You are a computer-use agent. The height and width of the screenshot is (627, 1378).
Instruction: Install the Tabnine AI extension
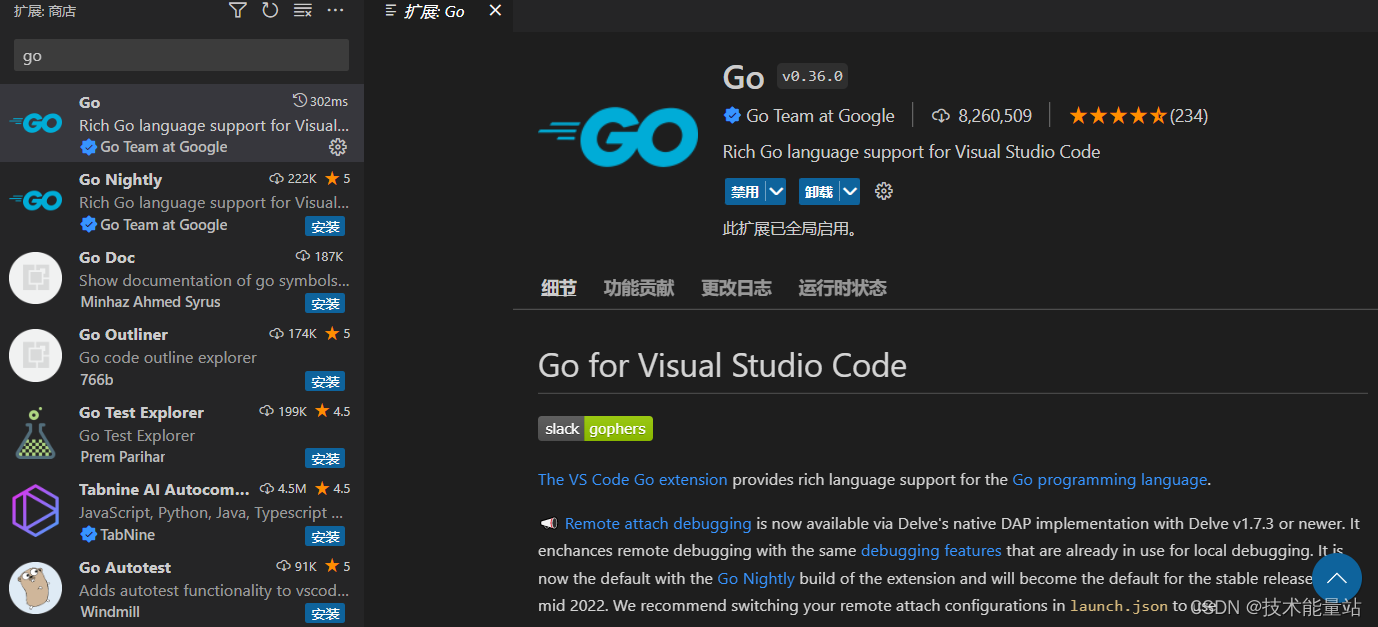pyautogui.click(x=325, y=536)
